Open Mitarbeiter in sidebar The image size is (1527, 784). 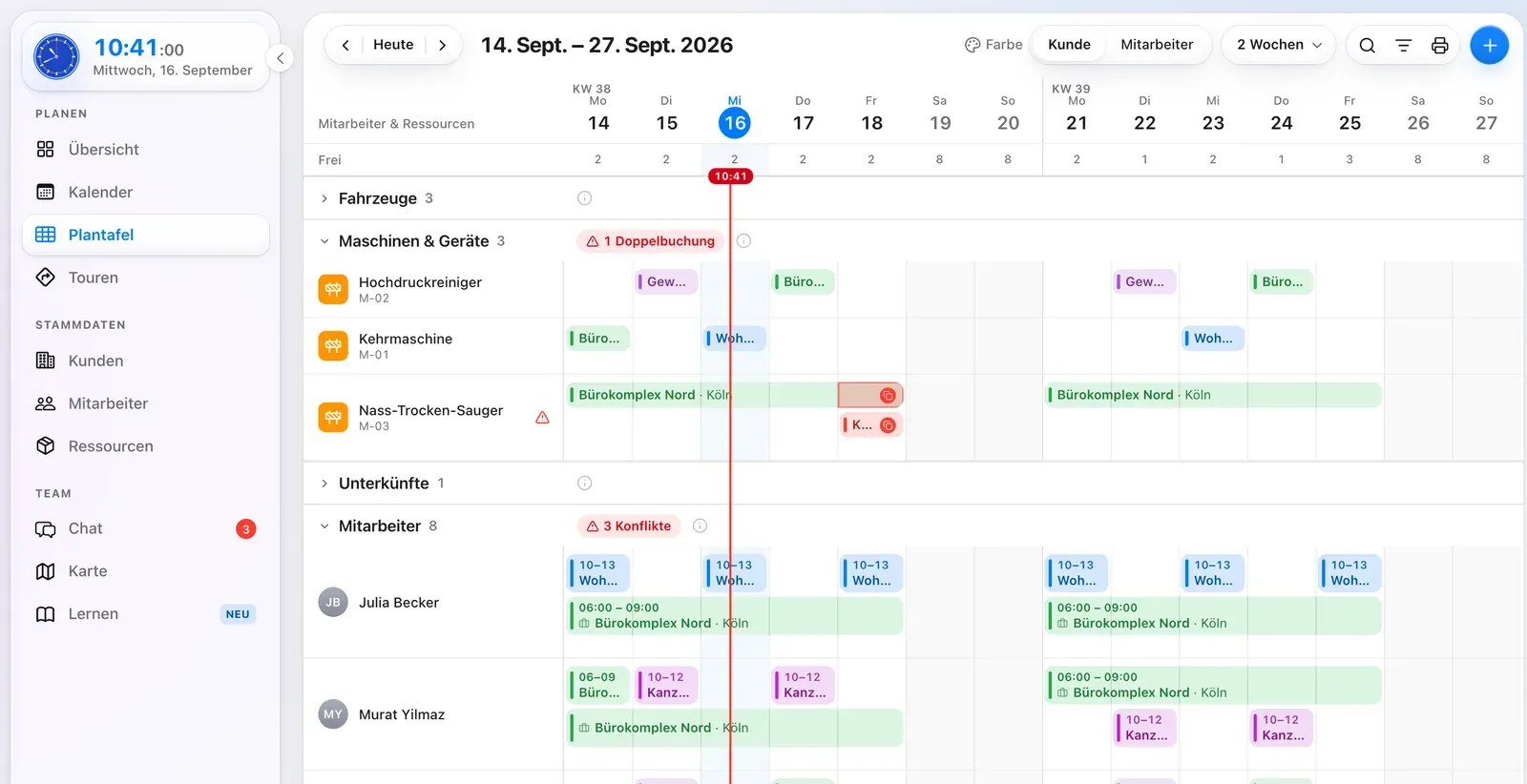146,403
